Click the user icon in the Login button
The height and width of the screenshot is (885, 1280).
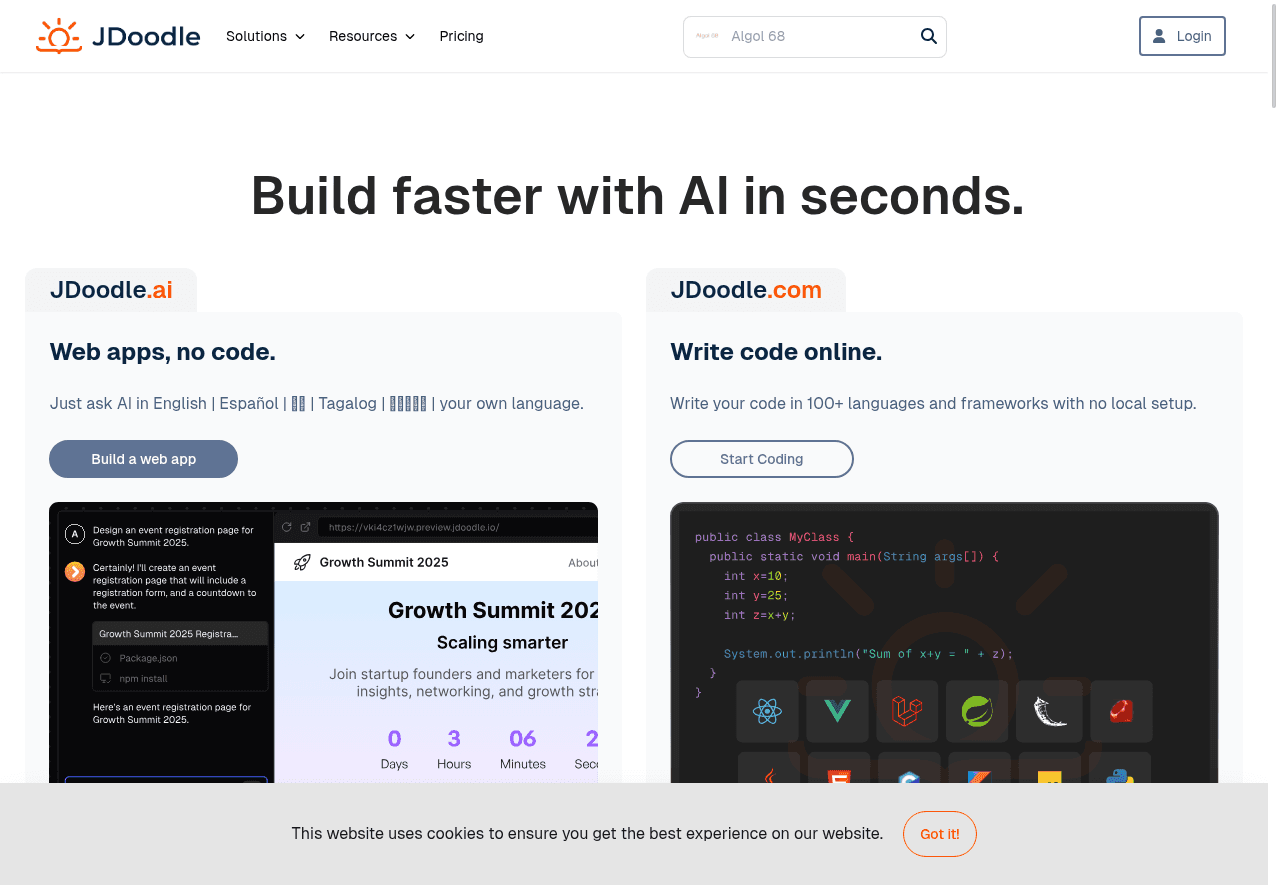1159,36
